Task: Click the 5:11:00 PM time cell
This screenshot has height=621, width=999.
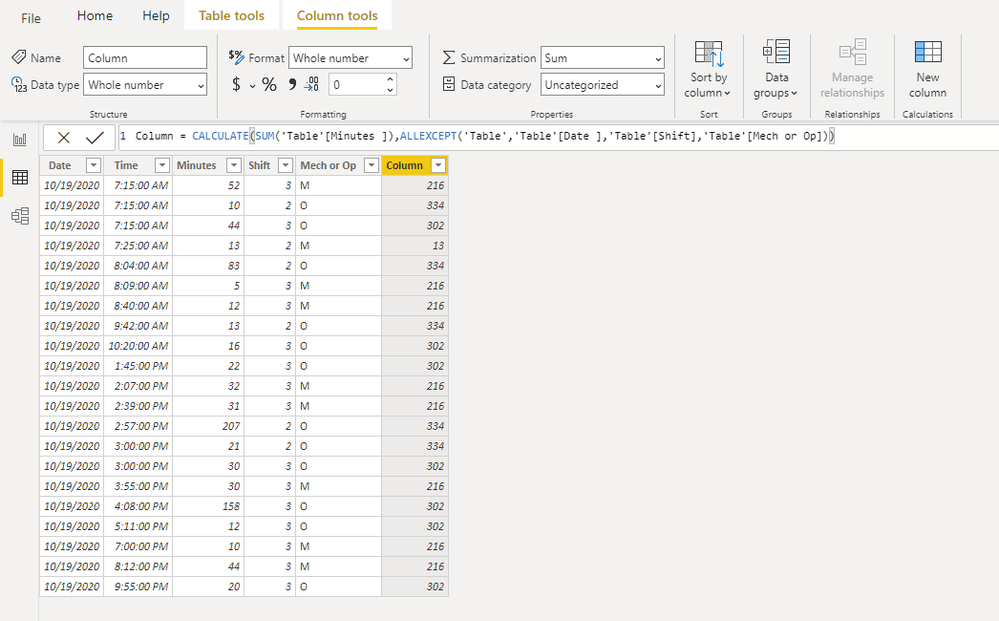Action: [x=138, y=527]
